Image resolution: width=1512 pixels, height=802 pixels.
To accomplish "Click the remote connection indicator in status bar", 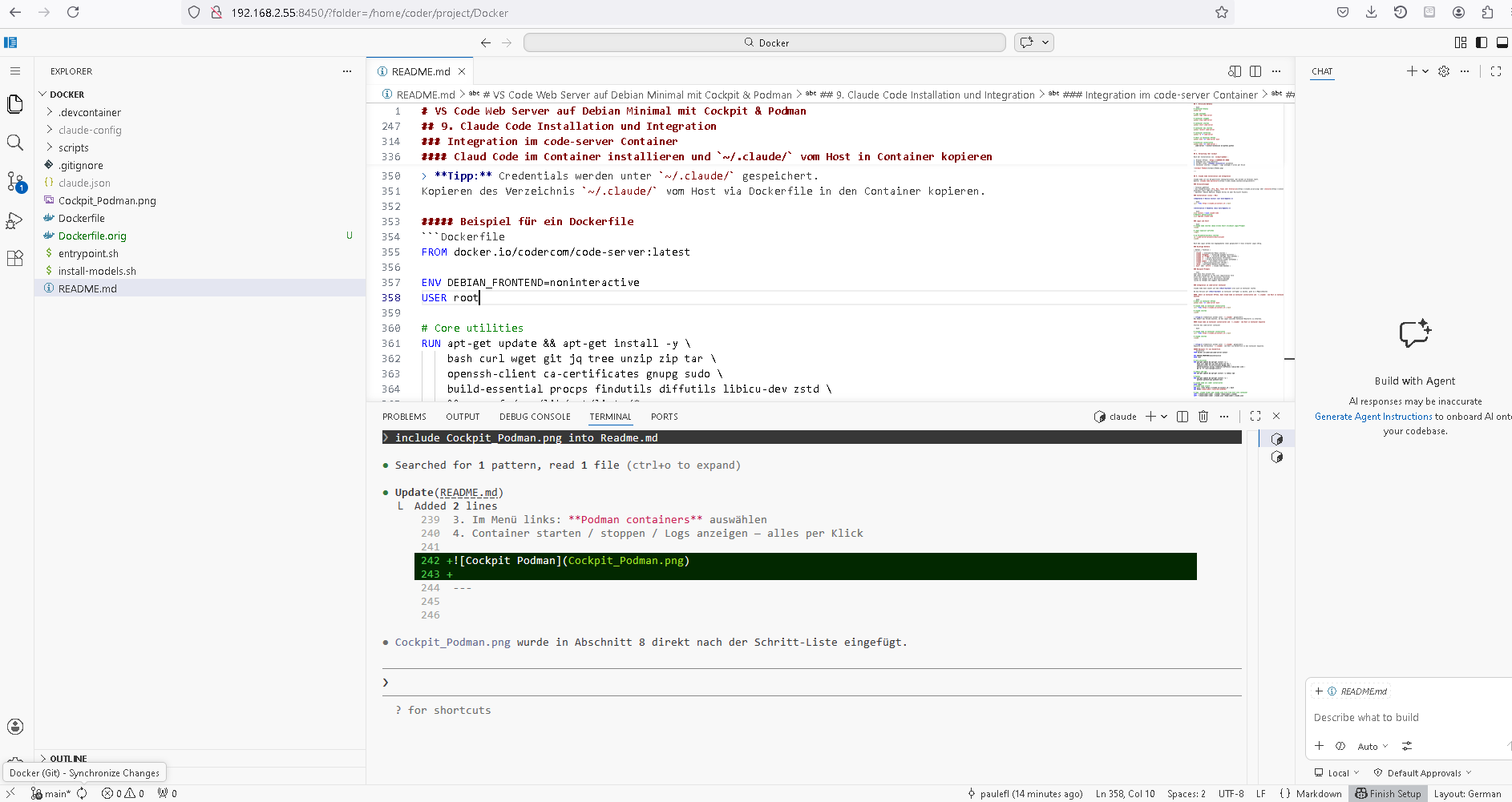I will pyautogui.click(x=10, y=793).
